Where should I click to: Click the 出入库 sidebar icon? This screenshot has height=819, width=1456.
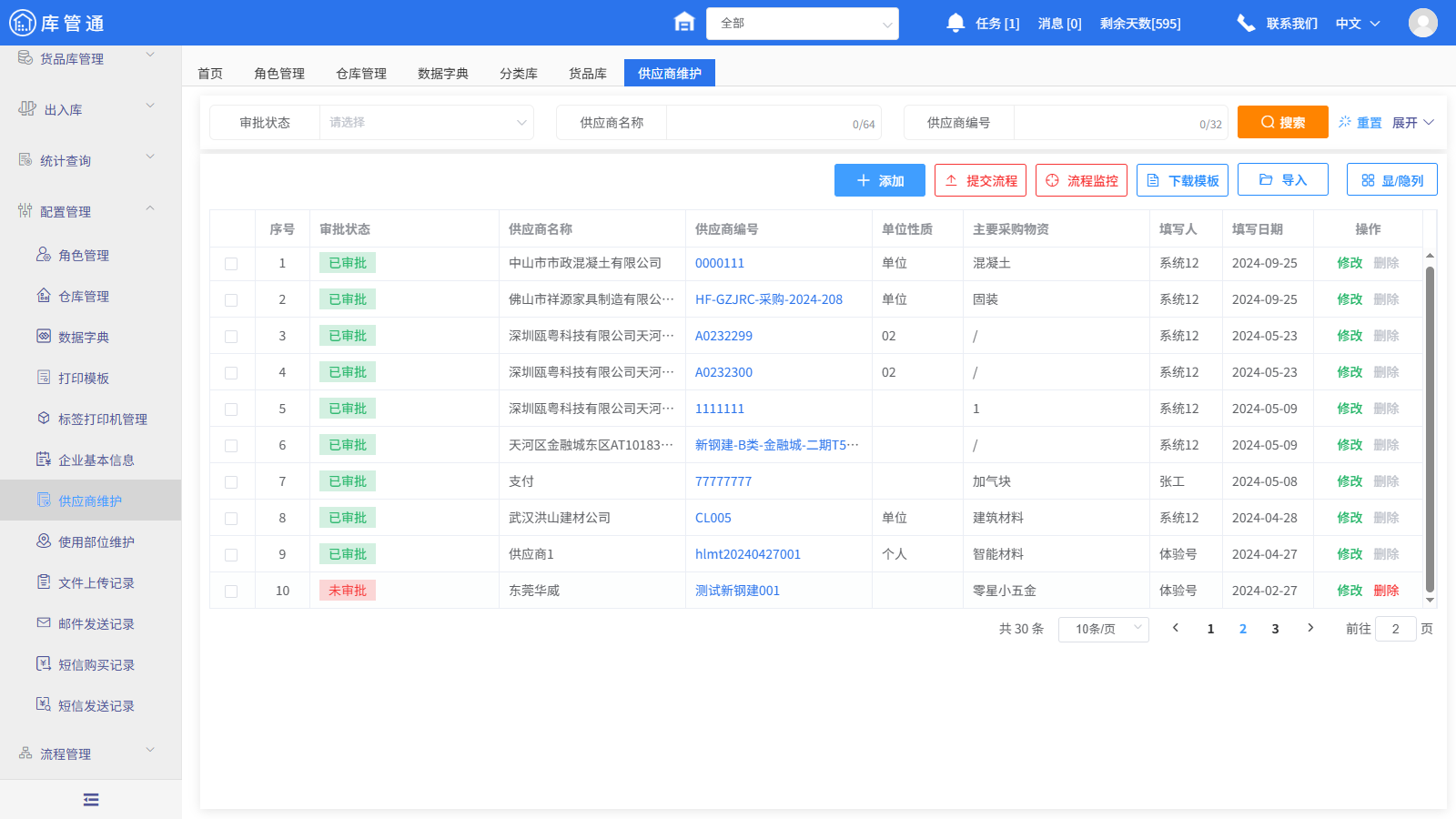[27, 109]
